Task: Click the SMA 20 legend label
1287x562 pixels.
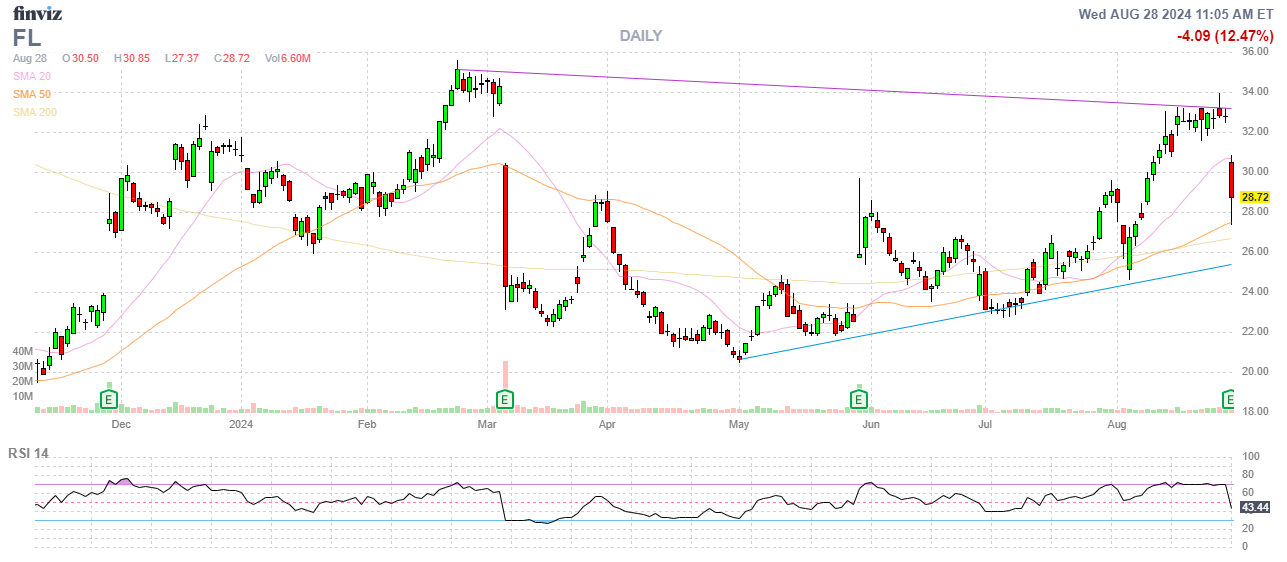Action: (32, 76)
